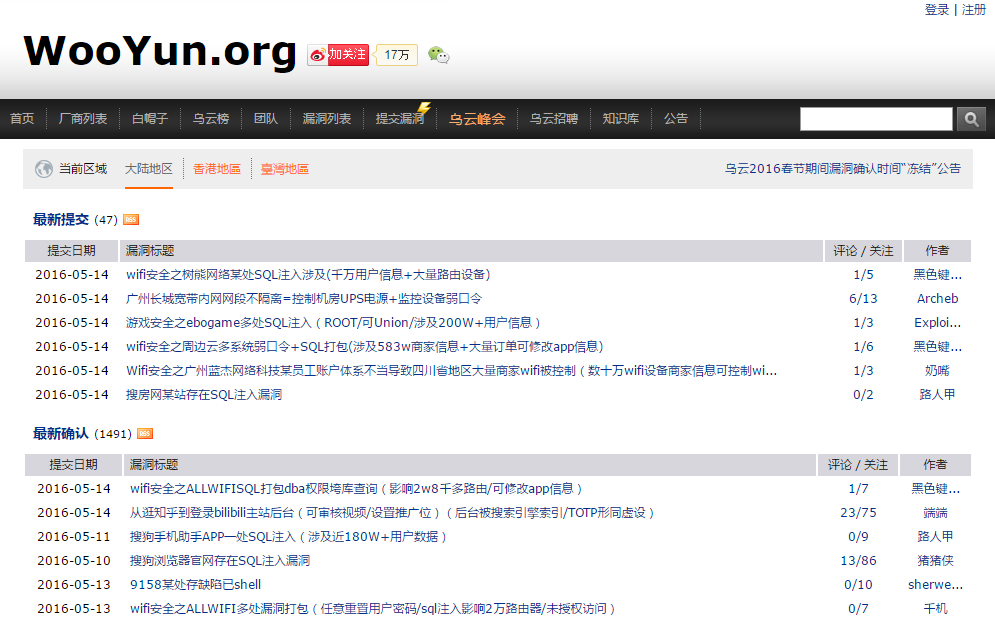The width and height of the screenshot is (995, 624).
Task: Click the 17万 follower count badge
Action: 396,55
